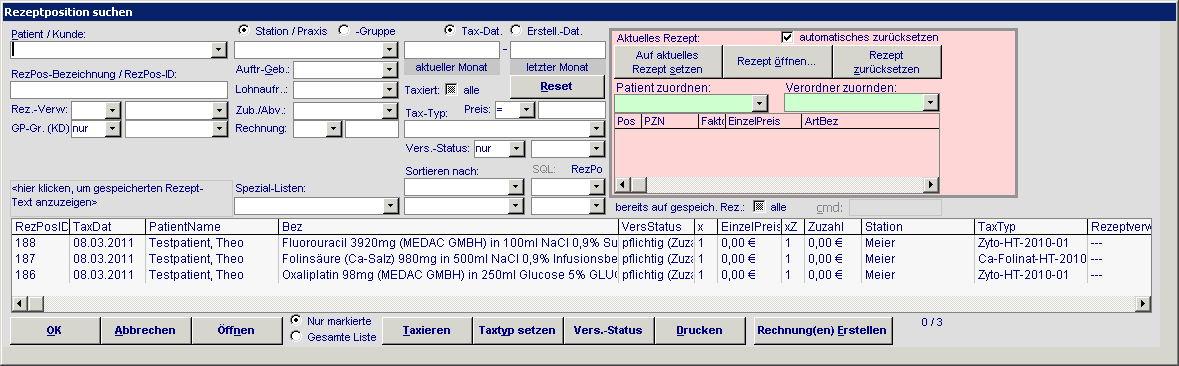Expand the Auftr-Geb. dropdown
1179x366 pixels.
(389, 70)
